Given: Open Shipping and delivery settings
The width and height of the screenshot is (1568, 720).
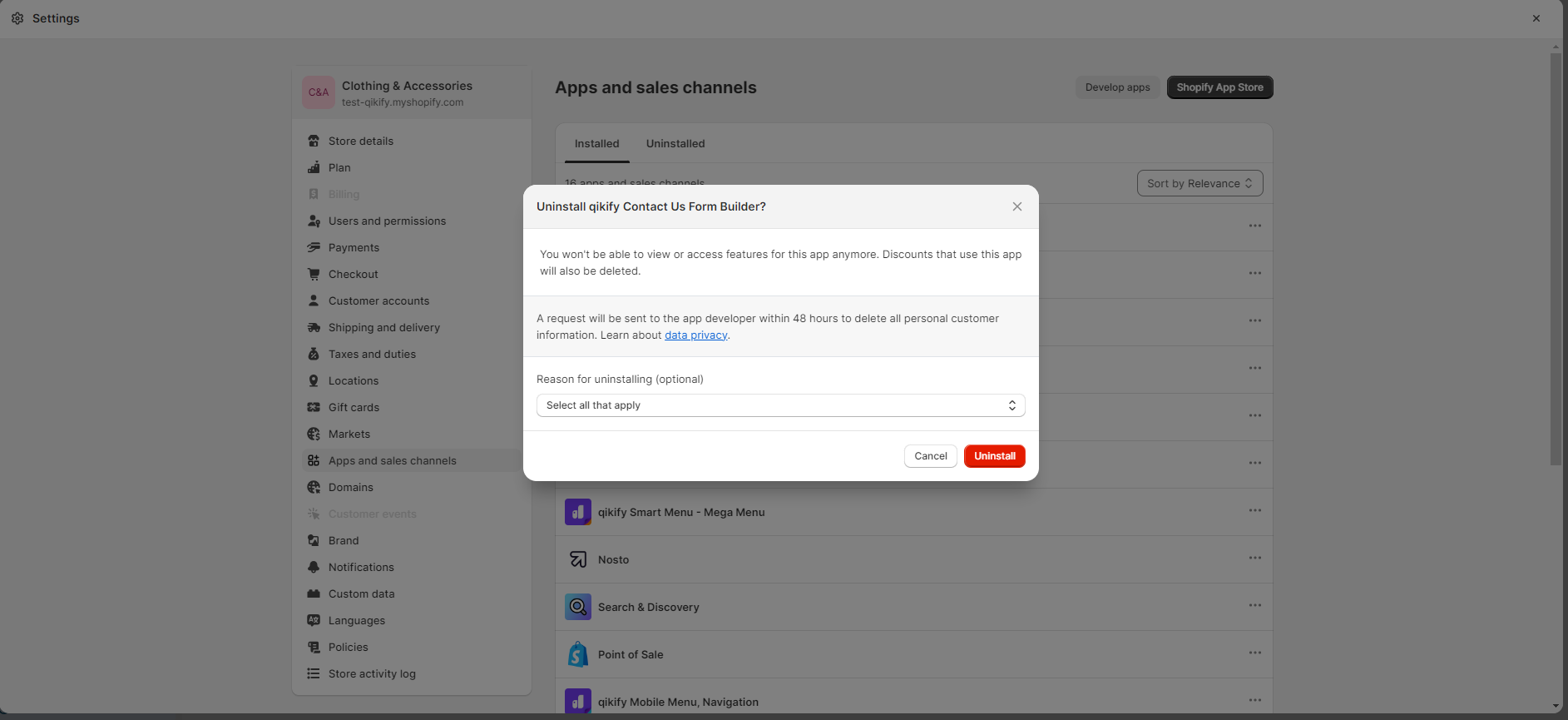Looking at the screenshot, I should [x=412, y=327].
